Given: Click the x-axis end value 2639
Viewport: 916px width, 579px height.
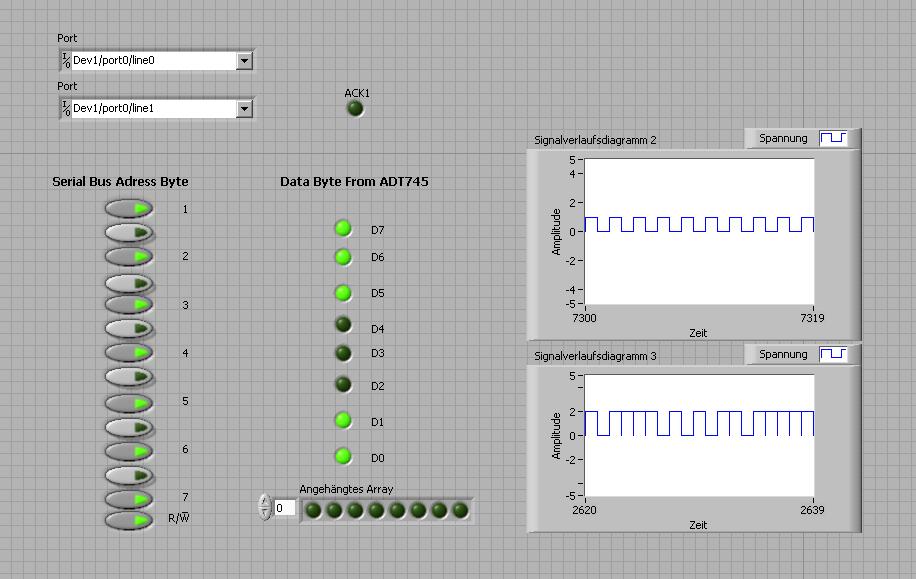Looking at the screenshot, I should click(812, 510).
